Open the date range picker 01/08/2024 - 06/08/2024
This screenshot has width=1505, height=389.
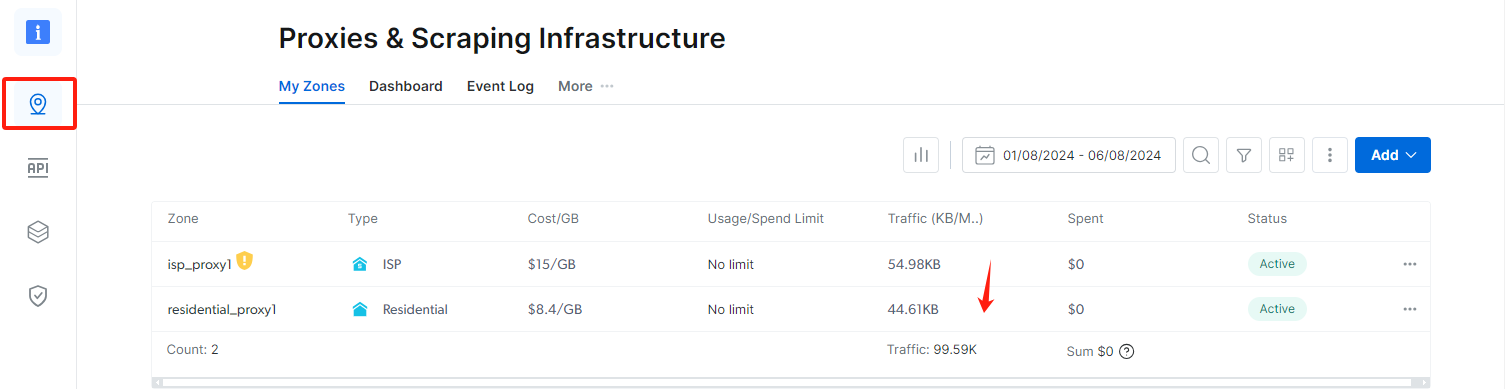coord(1069,155)
